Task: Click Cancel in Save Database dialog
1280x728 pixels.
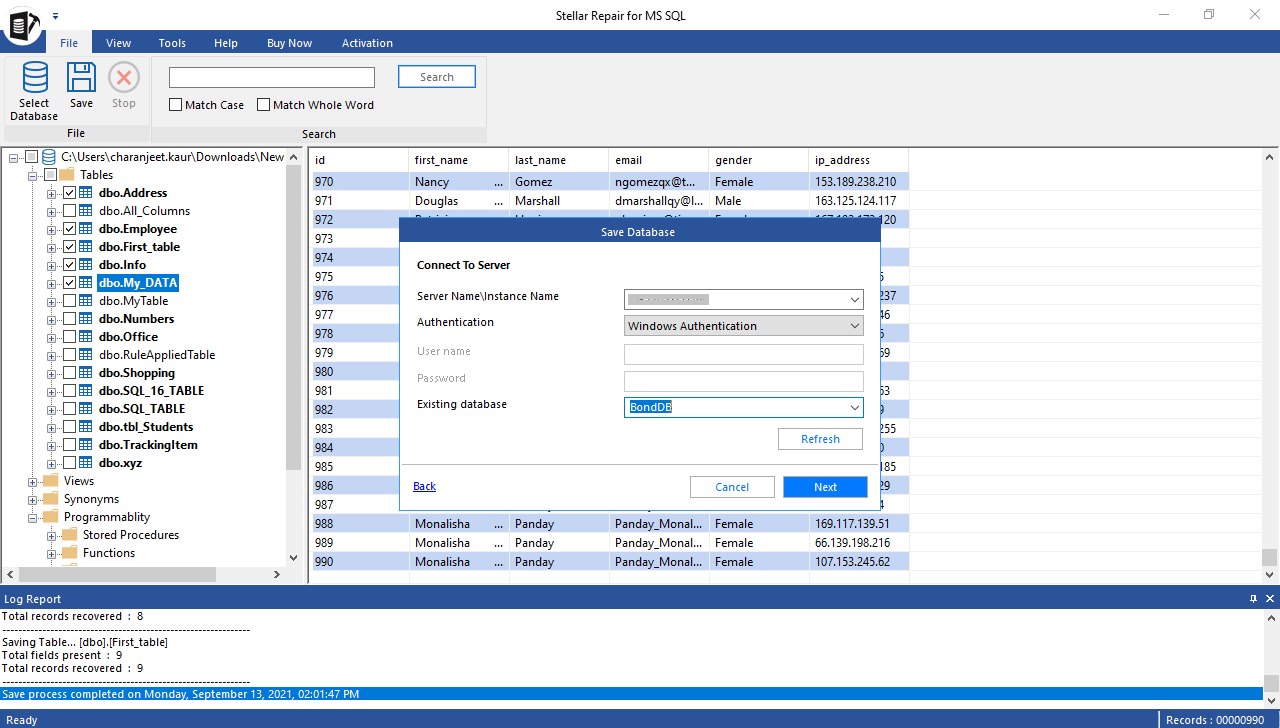Action: click(x=732, y=487)
